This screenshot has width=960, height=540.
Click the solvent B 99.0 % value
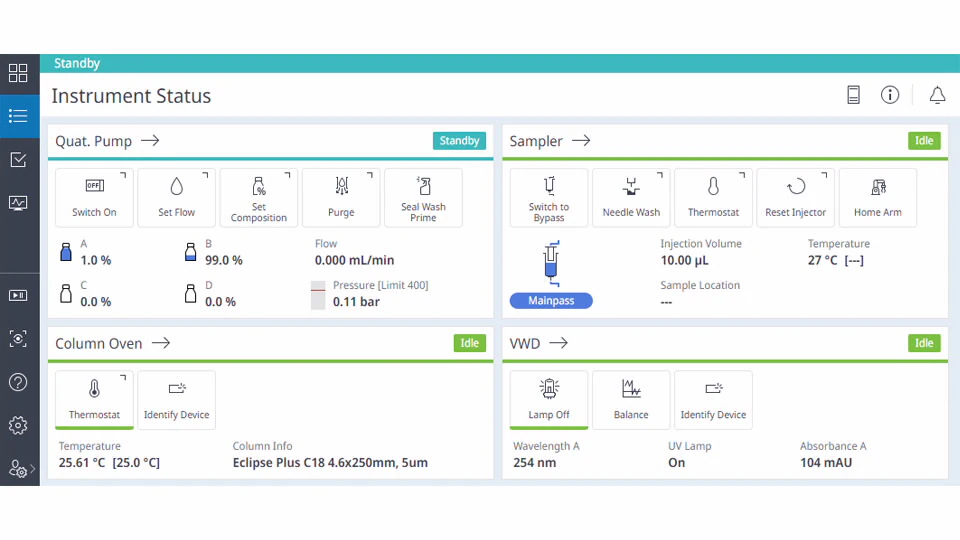223,260
